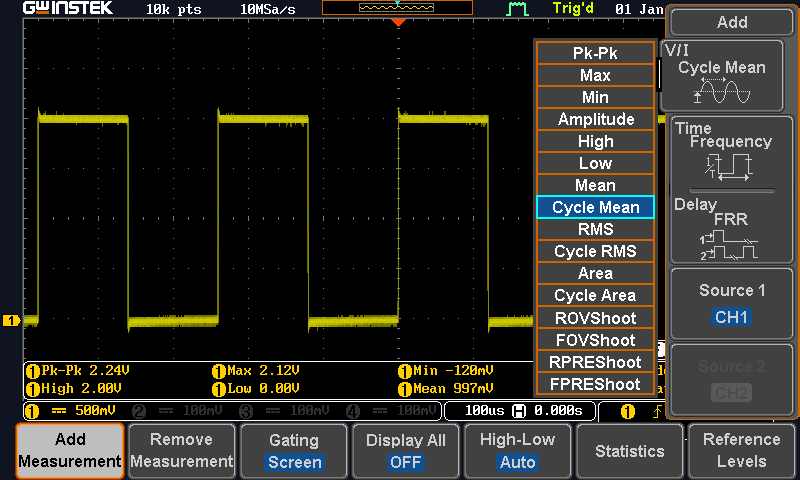Viewport: 800px width, 480px height.
Task: Click the orange trigger position marker
Action: point(398,23)
